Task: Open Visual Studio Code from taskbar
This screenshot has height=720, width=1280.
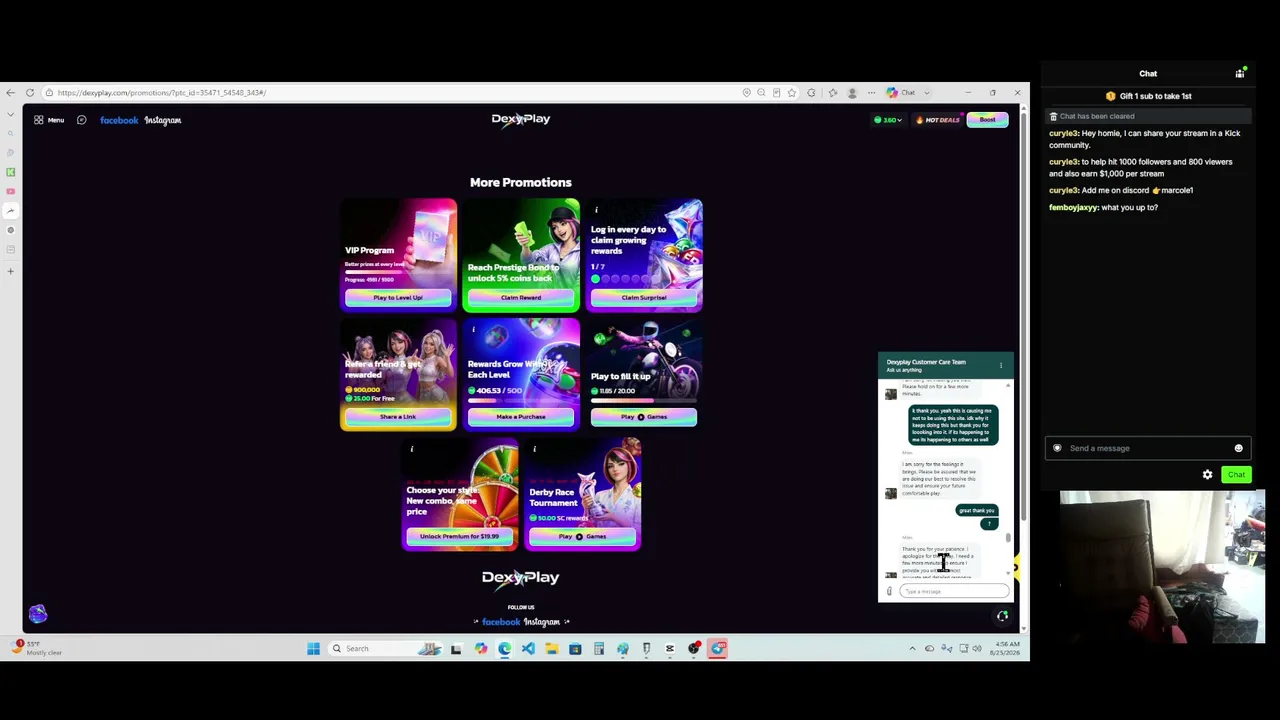Action: [x=528, y=649]
